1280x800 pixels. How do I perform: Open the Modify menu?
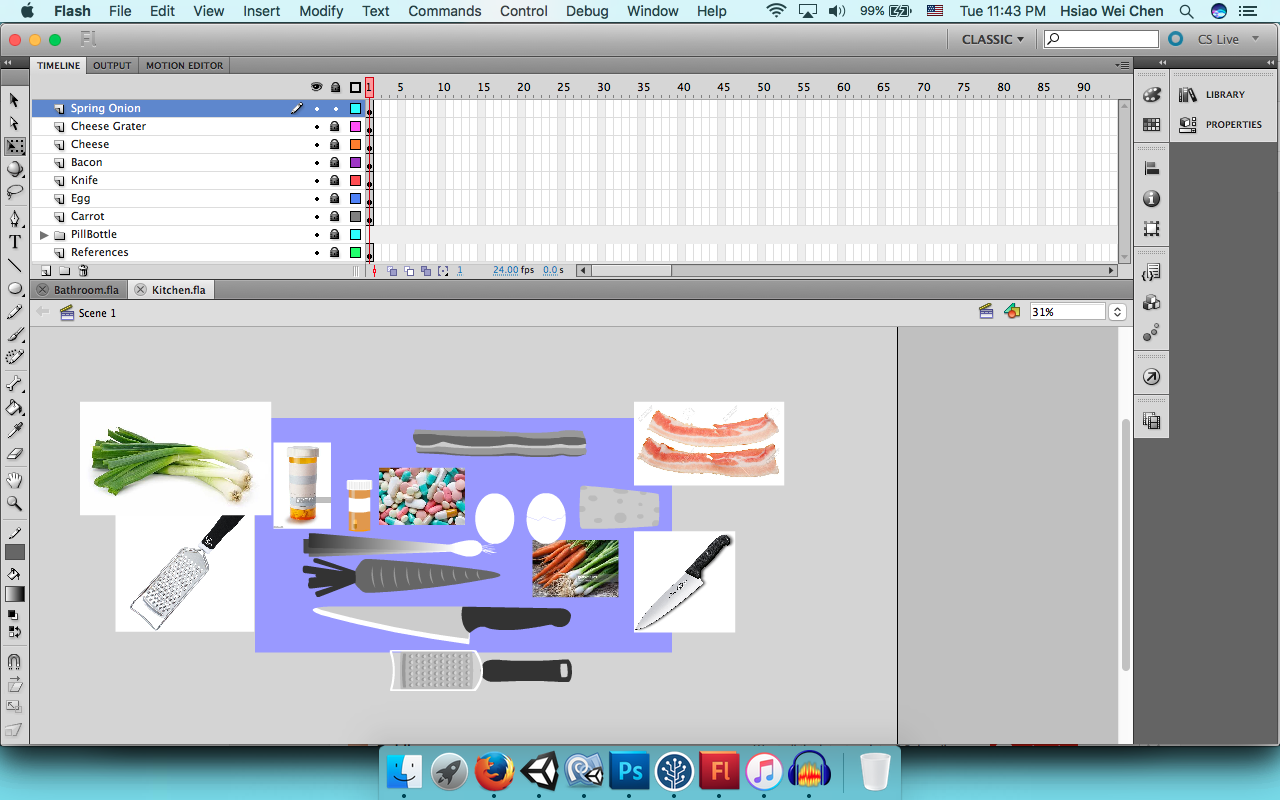click(x=321, y=11)
